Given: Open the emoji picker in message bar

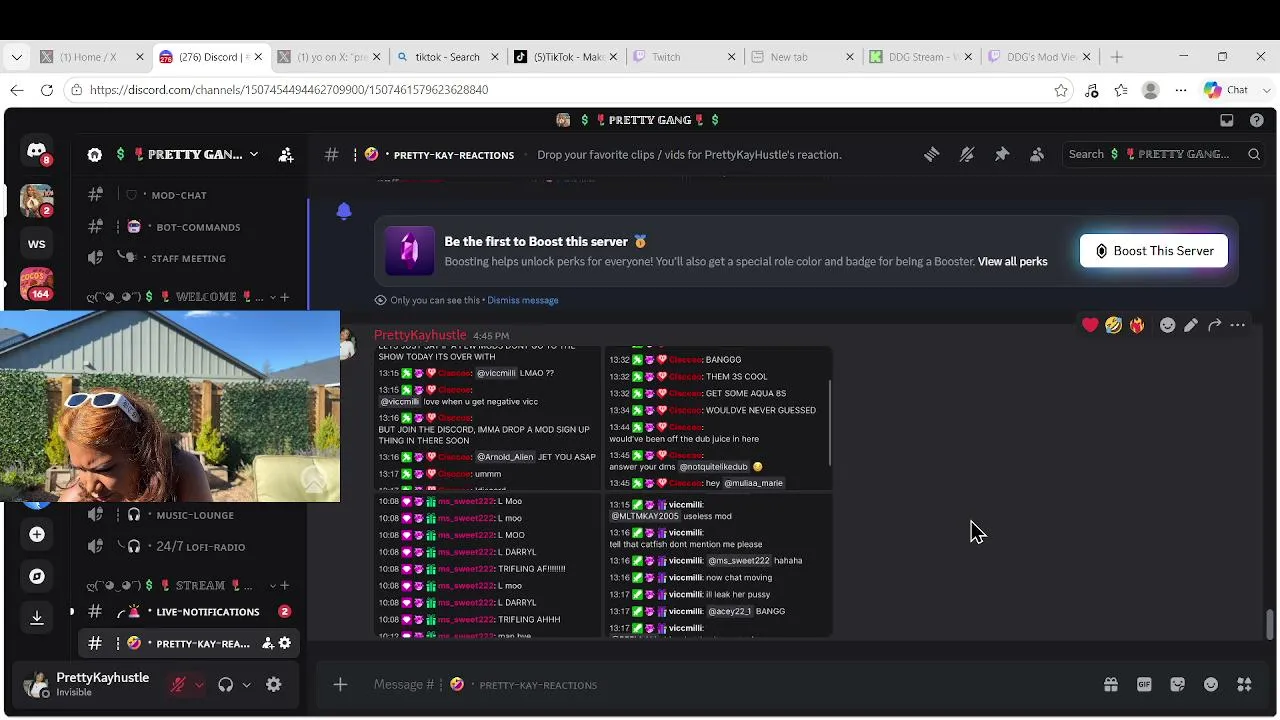Looking at the screenshot, I should pyautogui.click(x=1211, y=685).
